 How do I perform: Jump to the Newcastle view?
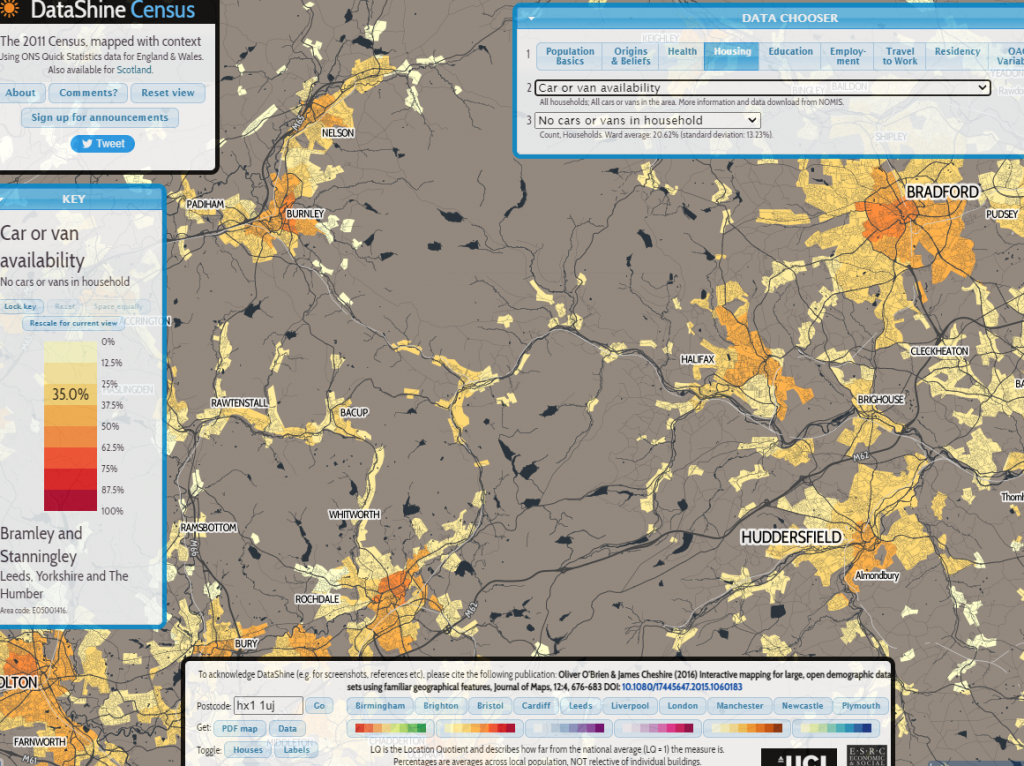803,706
